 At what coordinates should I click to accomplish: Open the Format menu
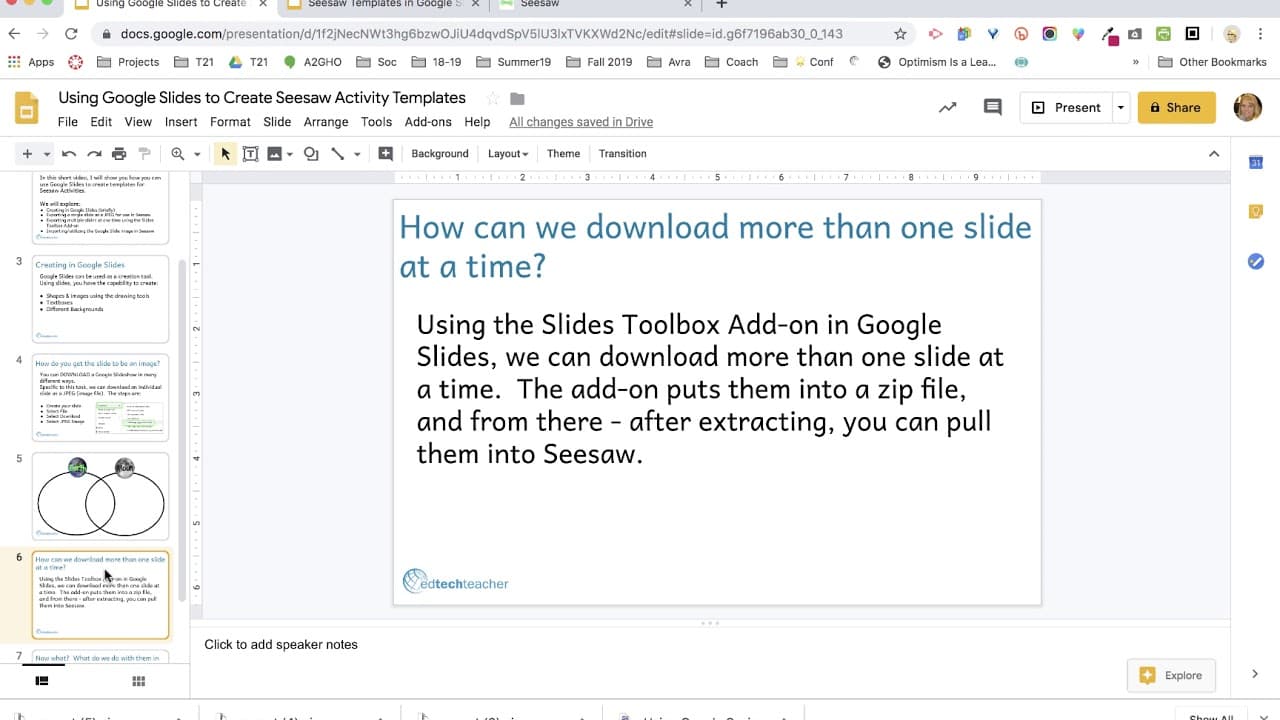pos(230,122)
